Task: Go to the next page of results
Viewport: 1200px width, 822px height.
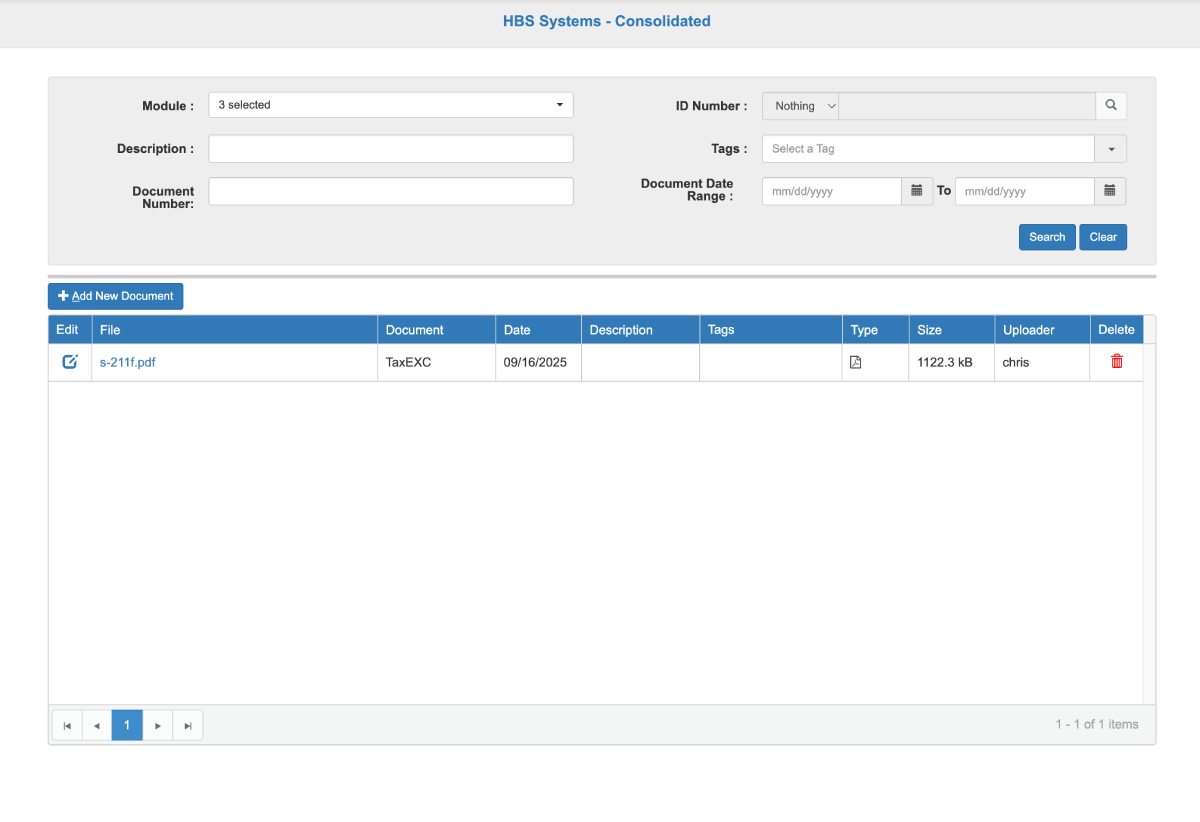Action: point(158,725)
